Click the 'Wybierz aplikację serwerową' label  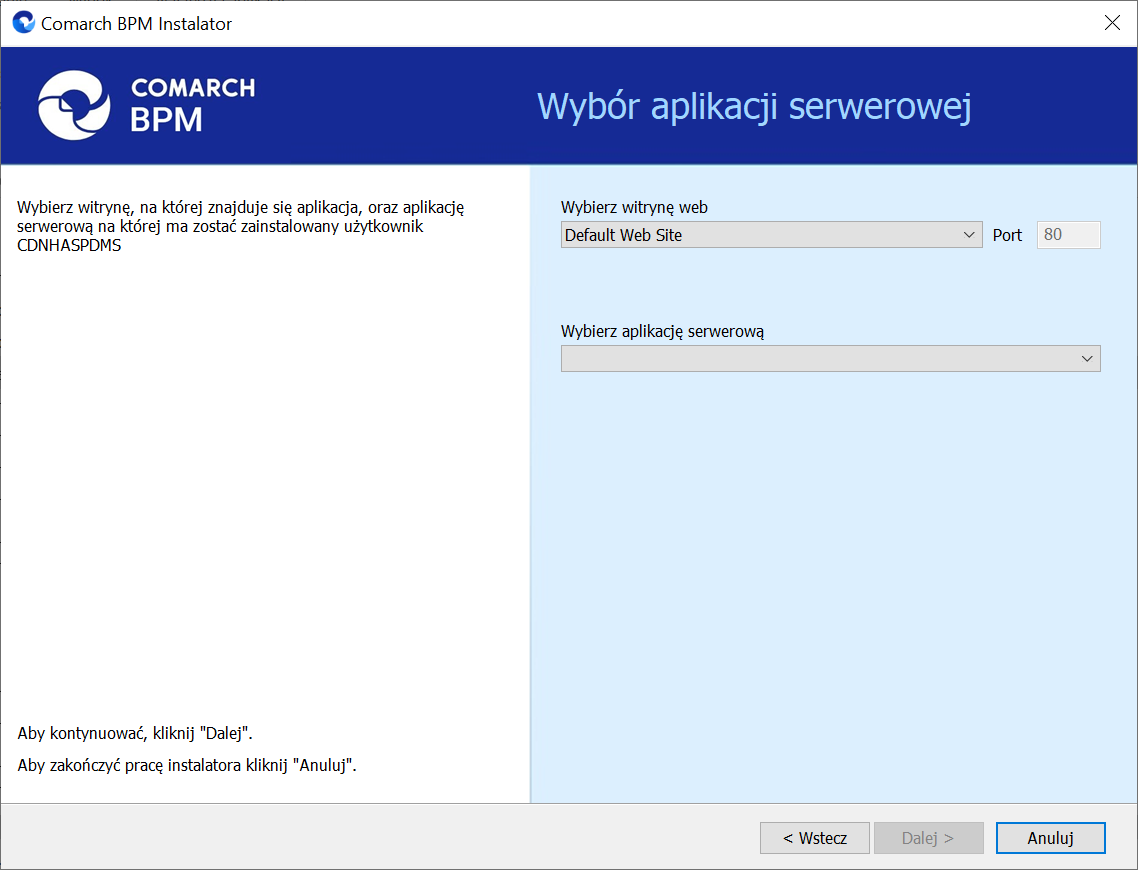tap(663, 332)
